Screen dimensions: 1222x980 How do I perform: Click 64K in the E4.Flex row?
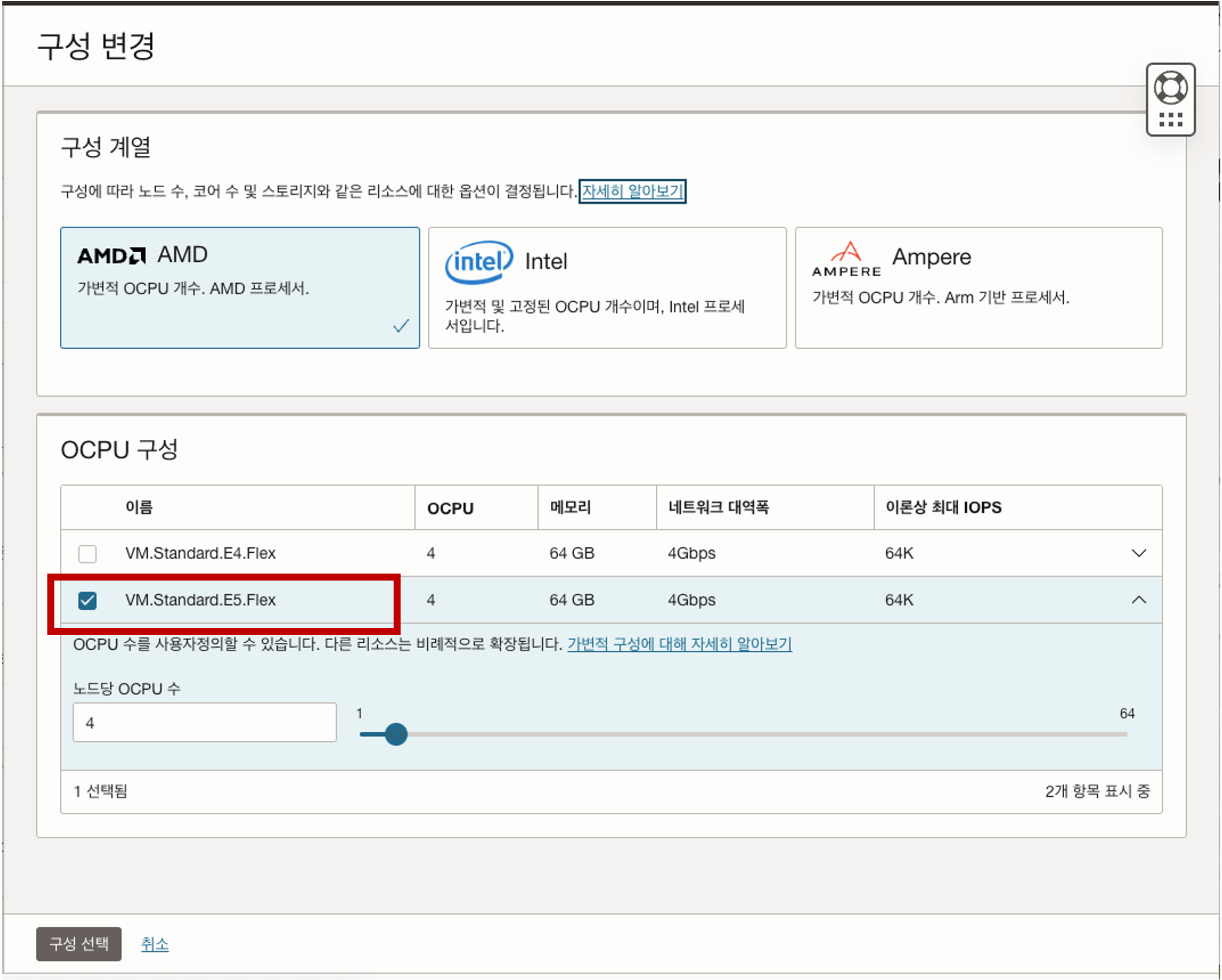[899, 553]
